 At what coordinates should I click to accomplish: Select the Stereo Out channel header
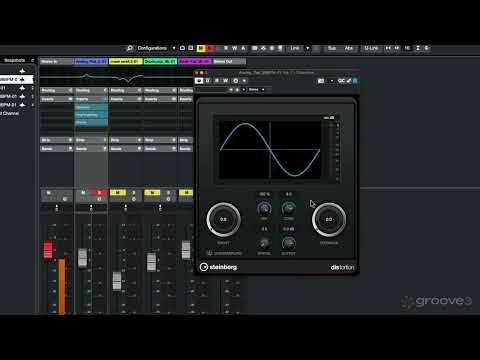(229, 61)
